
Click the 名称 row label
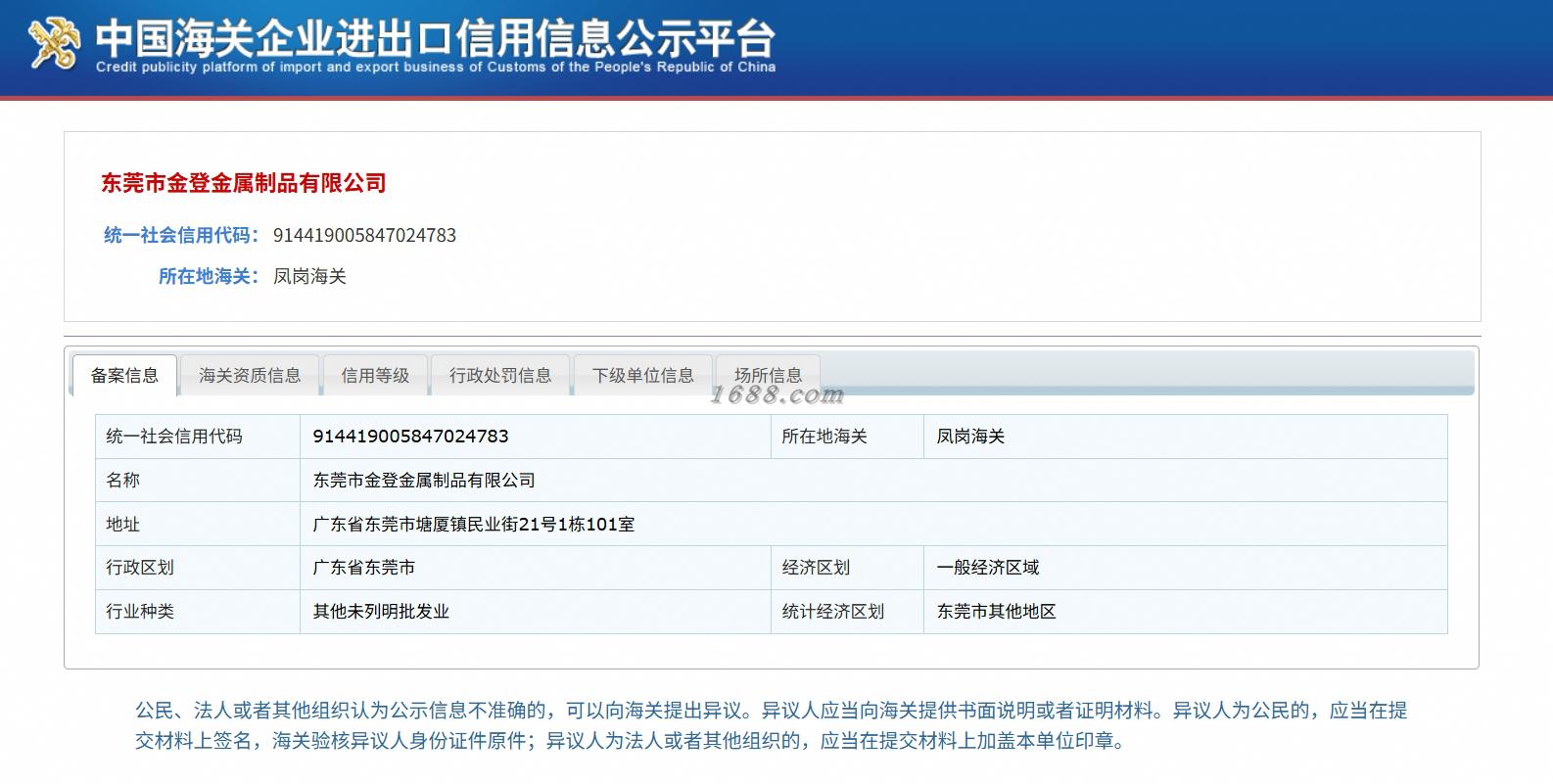198,481
